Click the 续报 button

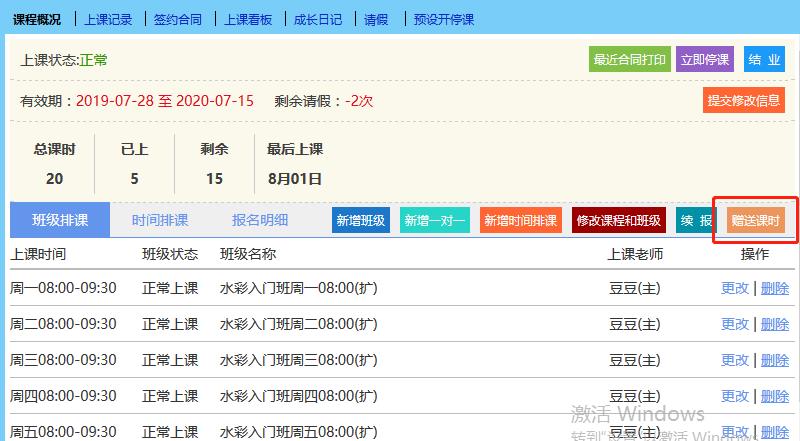696,221
